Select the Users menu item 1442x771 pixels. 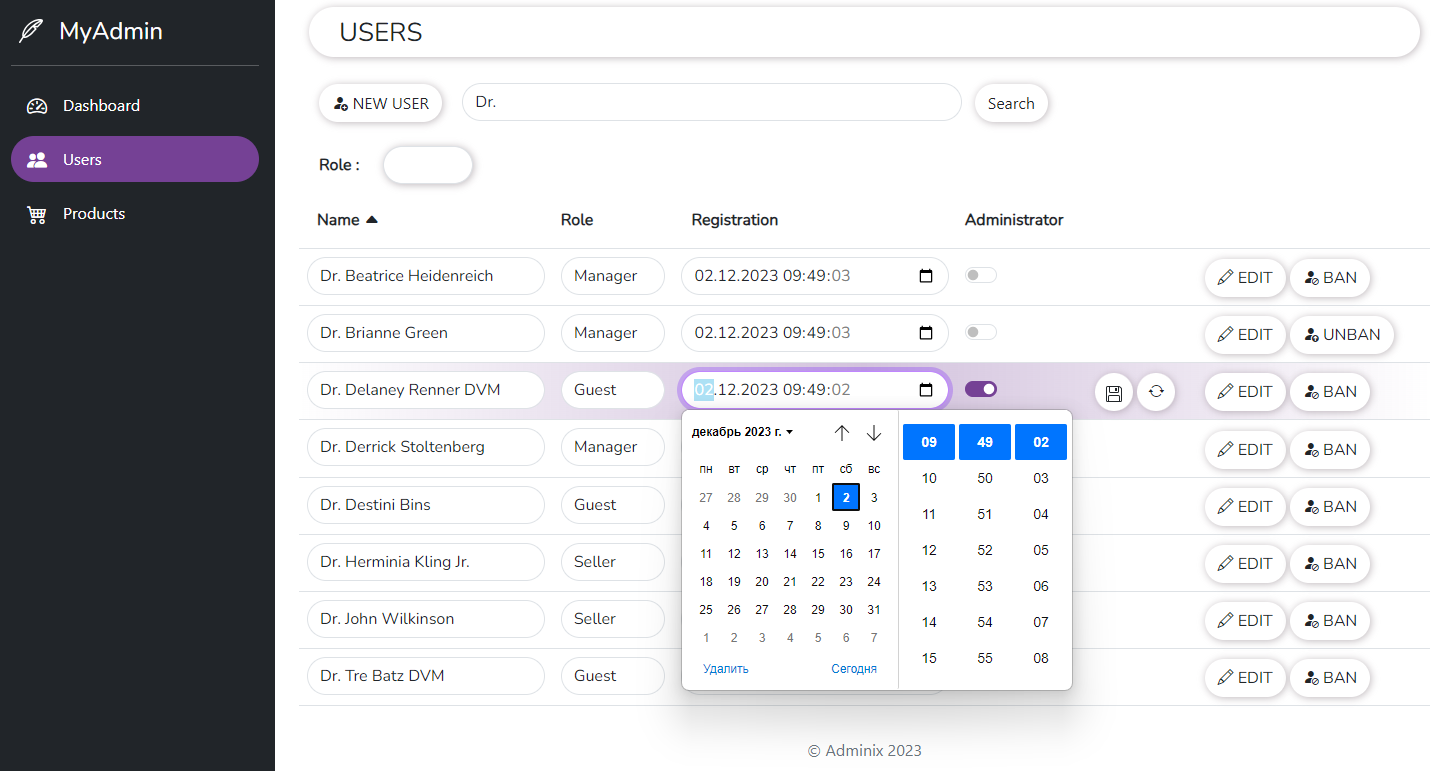point(135,159)
